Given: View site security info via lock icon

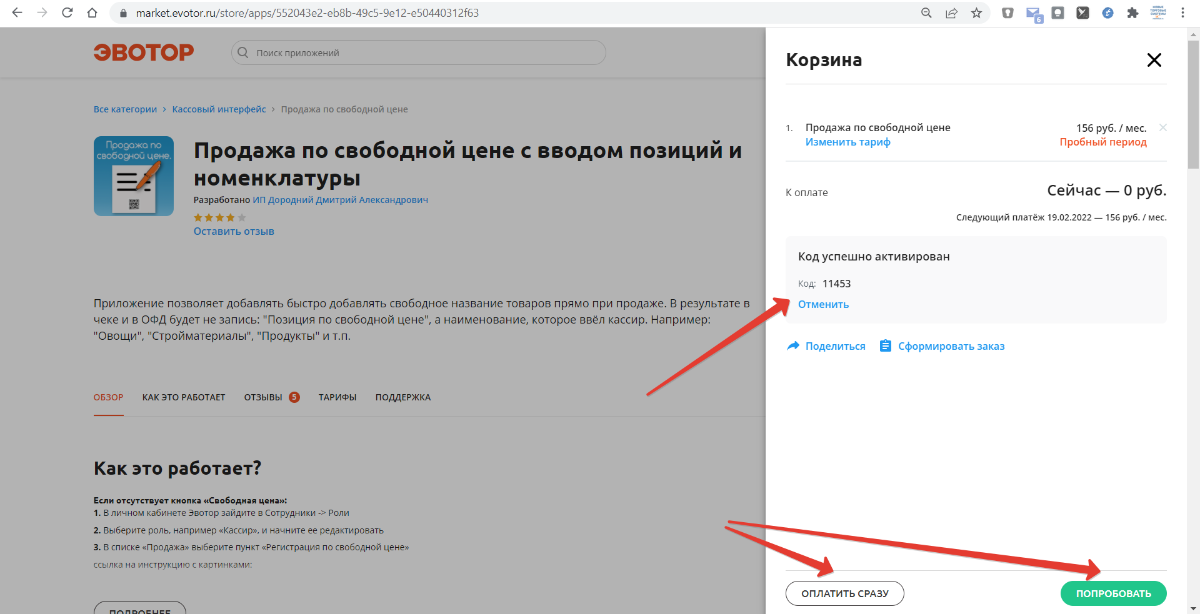Looking at the screenshot, I should 123,14.
